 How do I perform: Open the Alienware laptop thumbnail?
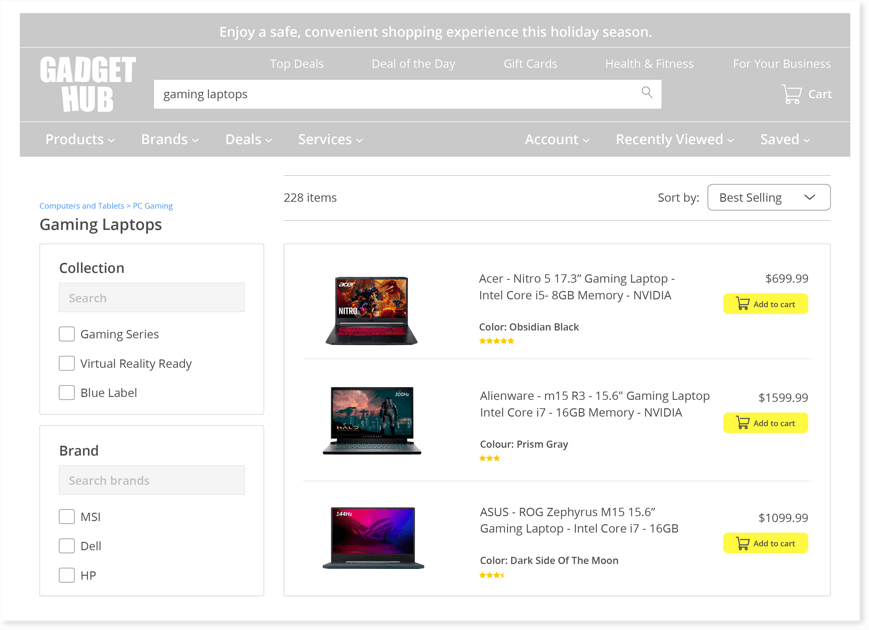pos(372,421)
